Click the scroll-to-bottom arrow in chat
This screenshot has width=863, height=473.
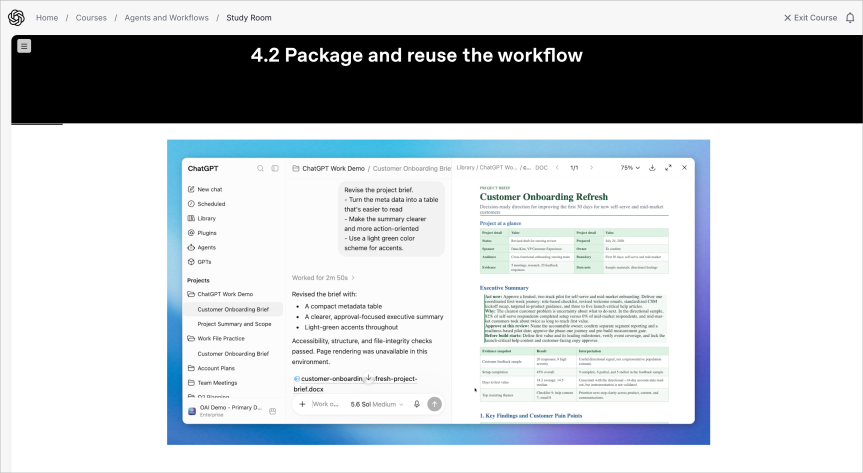coord(369,378)
